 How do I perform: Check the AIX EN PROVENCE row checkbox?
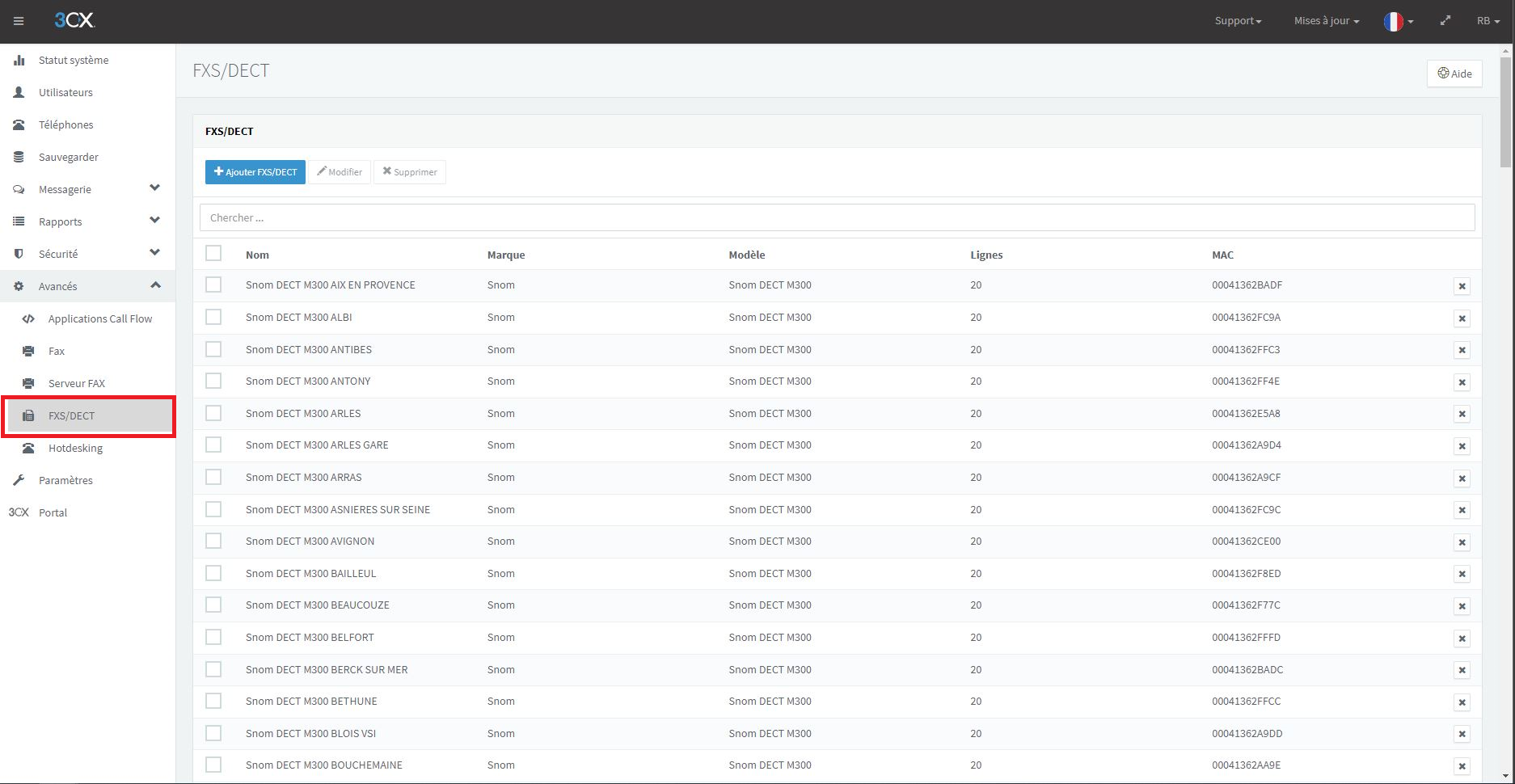213,285
